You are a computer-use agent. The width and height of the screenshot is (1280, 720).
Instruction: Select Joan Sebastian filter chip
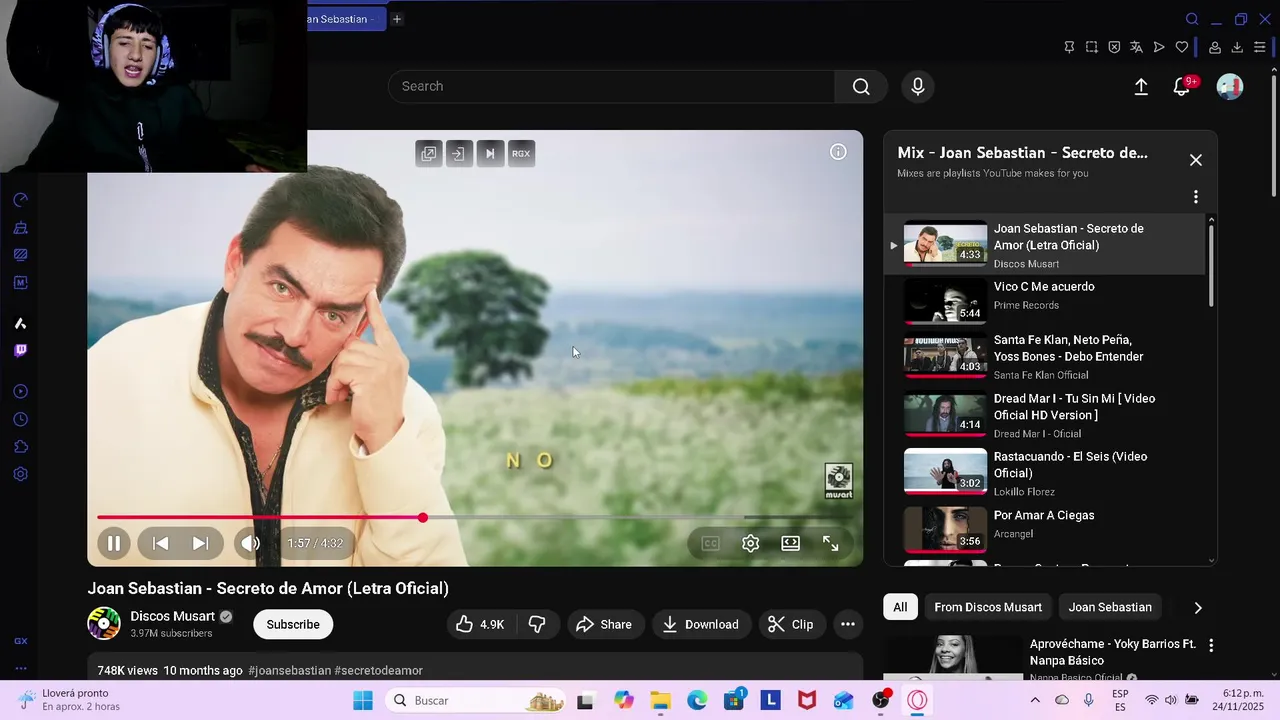pyautogui.click(x=1110, y=607)
